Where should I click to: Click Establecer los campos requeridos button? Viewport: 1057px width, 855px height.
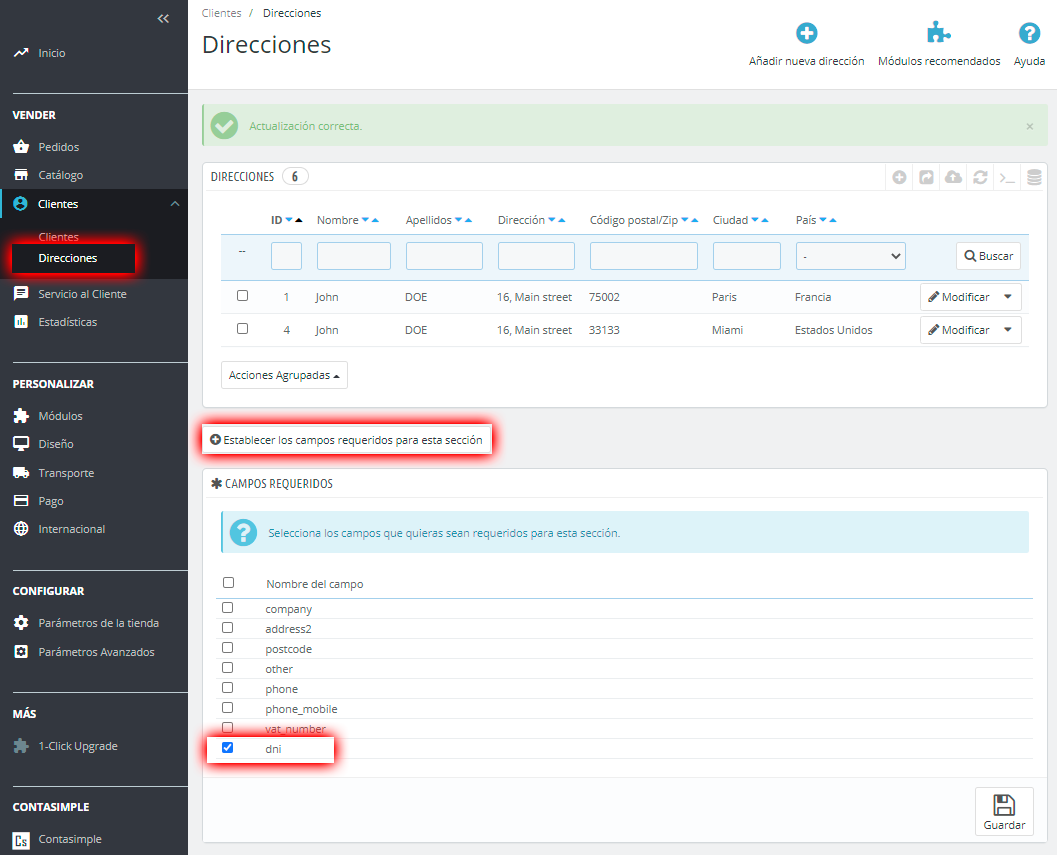point(346,440)
